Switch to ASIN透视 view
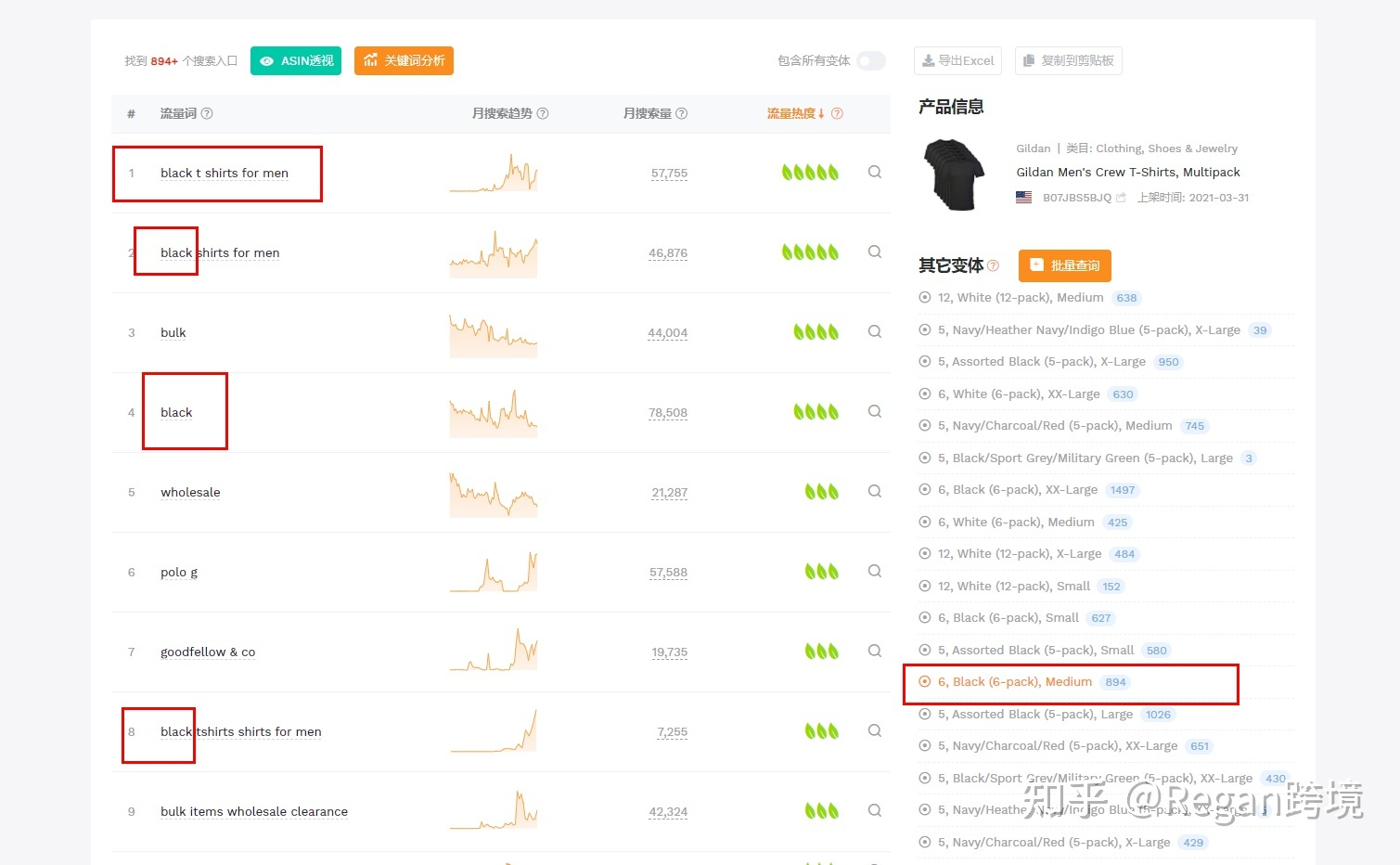This screenshot has width=1400, height=865. [295, 60]
